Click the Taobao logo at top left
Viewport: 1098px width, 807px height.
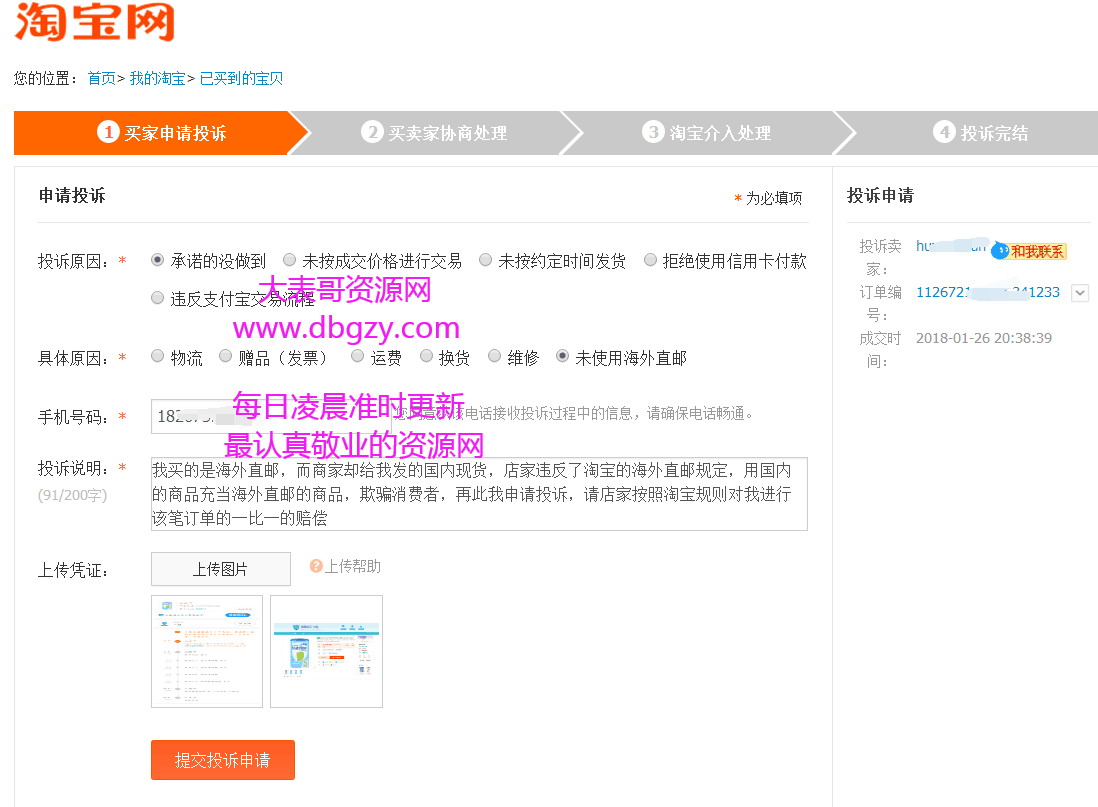(x=93, y=22)
